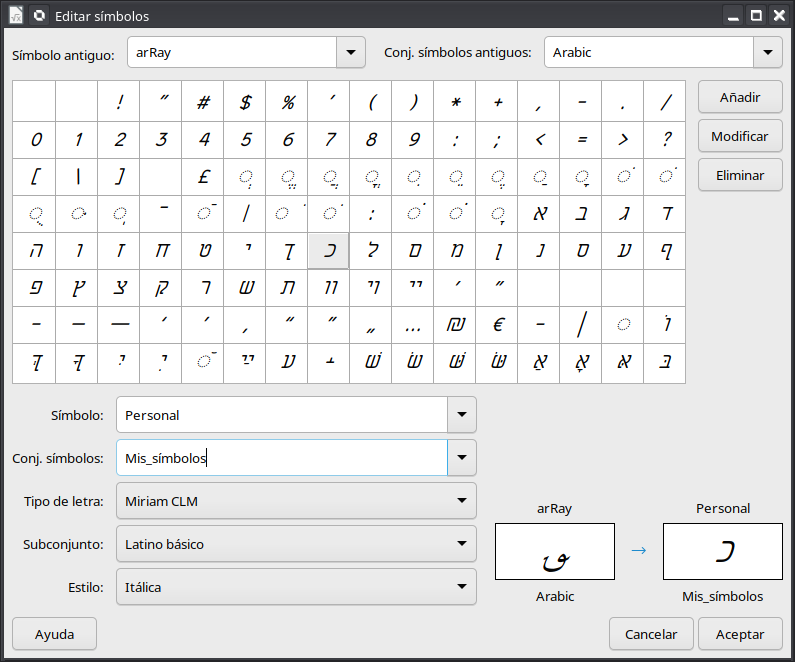
Task: Cancel the dialog with Cancelar
Action: point(651,634)
